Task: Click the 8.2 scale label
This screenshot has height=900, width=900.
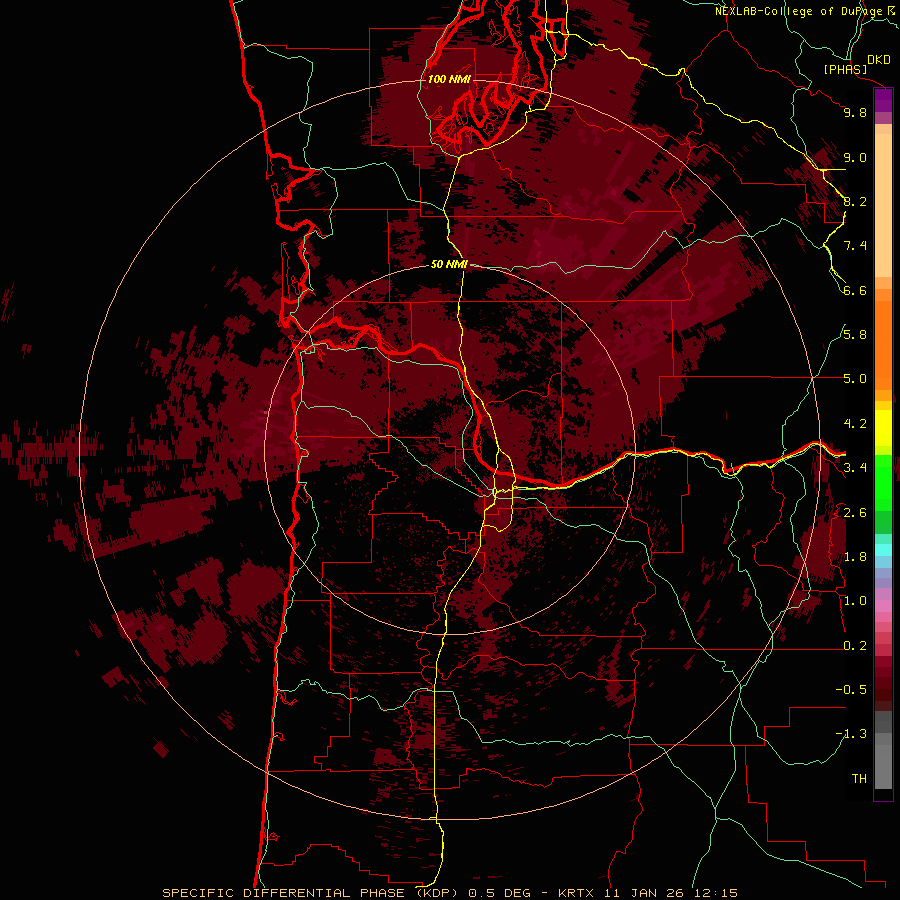Action: tap(855, 201)
